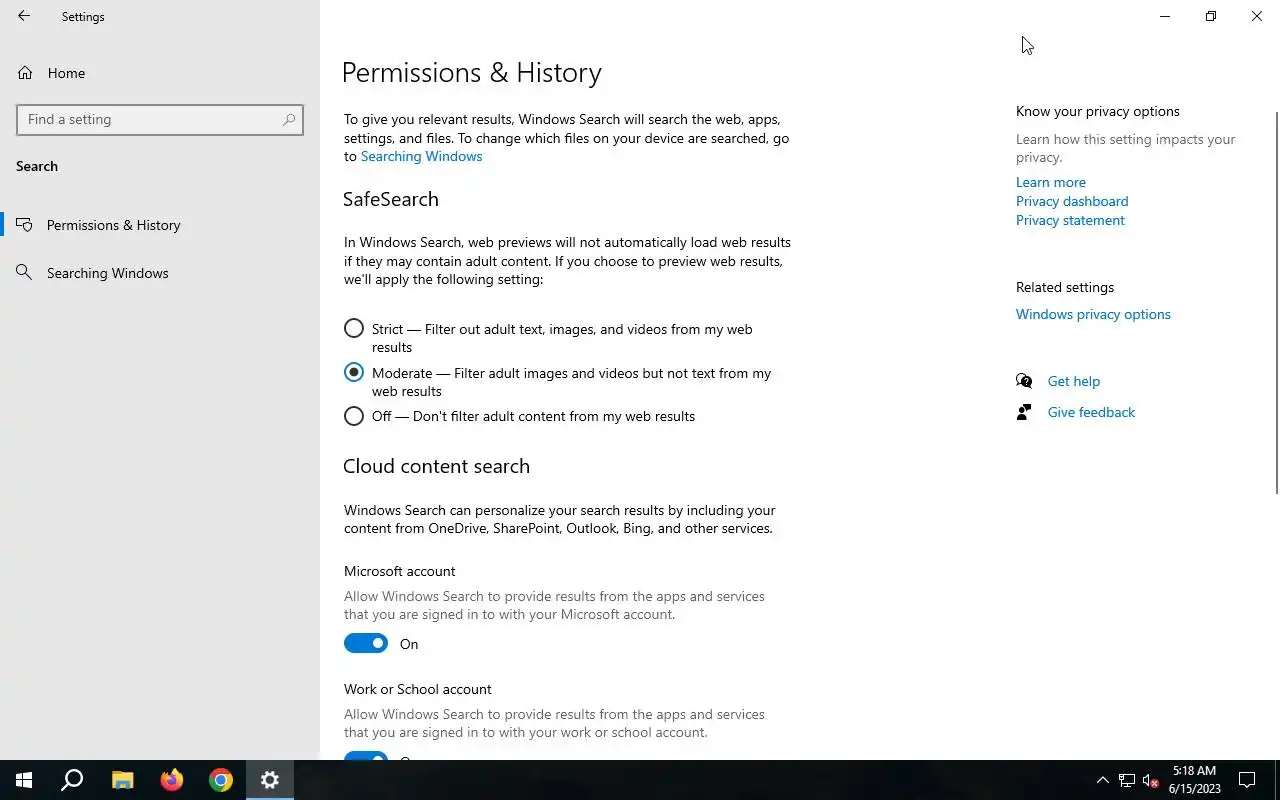Viewport: 1280px width, 800px height.
Task: Open Give feedback link
Action: (1090, 412)
